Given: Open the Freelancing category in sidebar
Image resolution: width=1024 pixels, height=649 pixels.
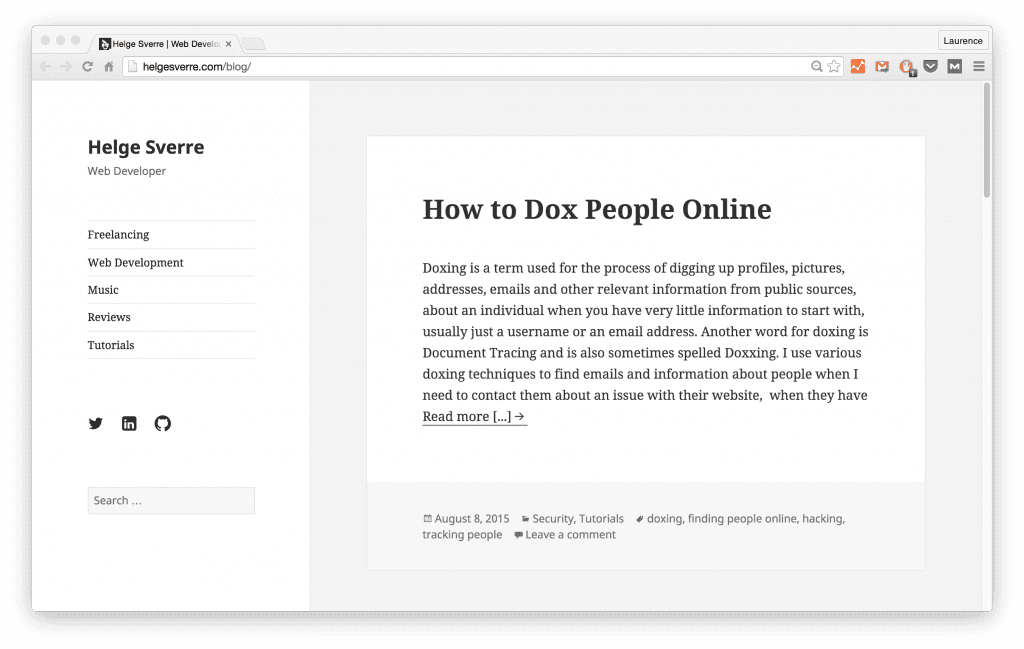Looking at the screenshot, I should pos(118,234).
